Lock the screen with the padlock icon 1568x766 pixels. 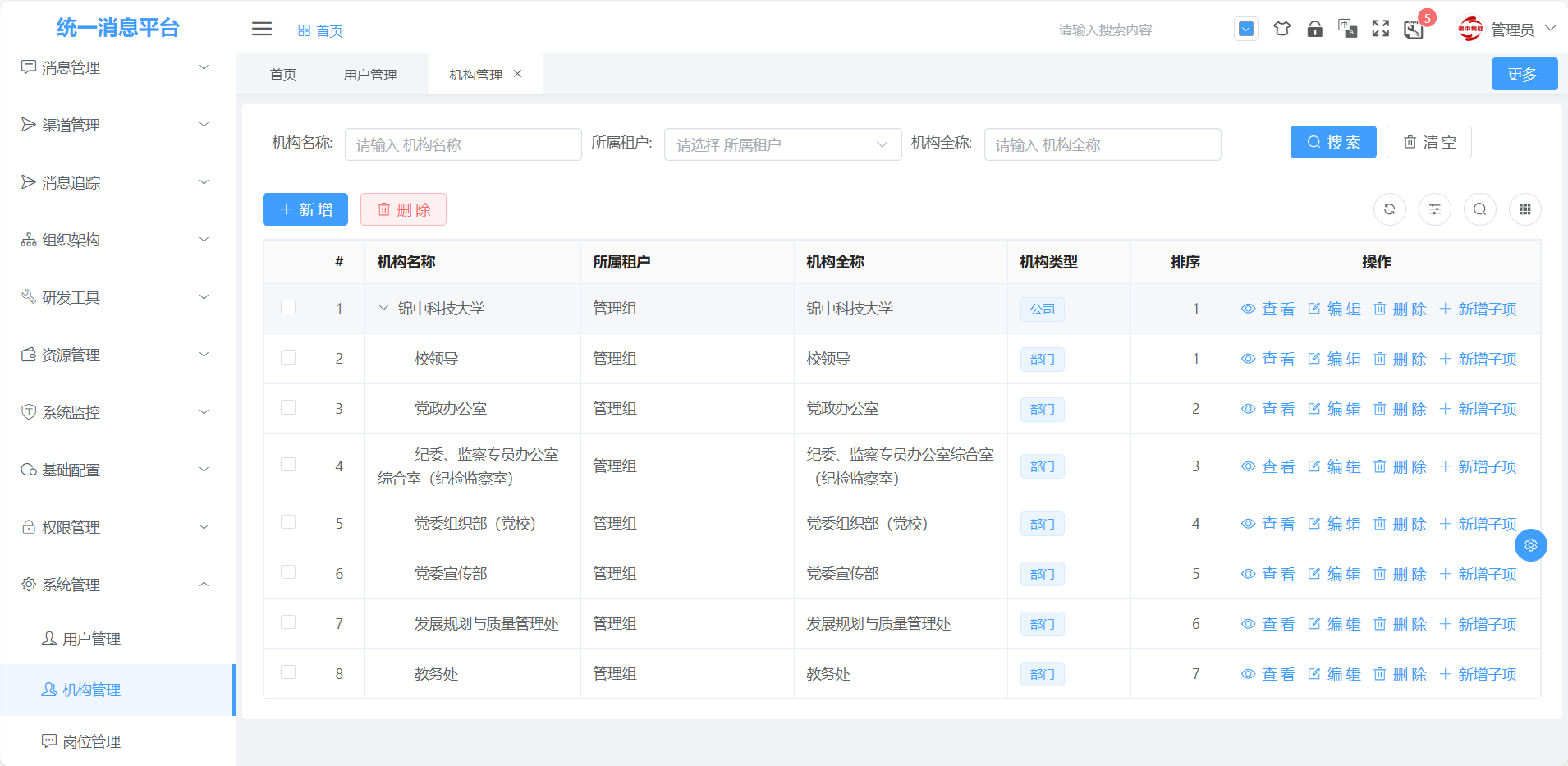pyautogui.click(x=1314, y=29)
